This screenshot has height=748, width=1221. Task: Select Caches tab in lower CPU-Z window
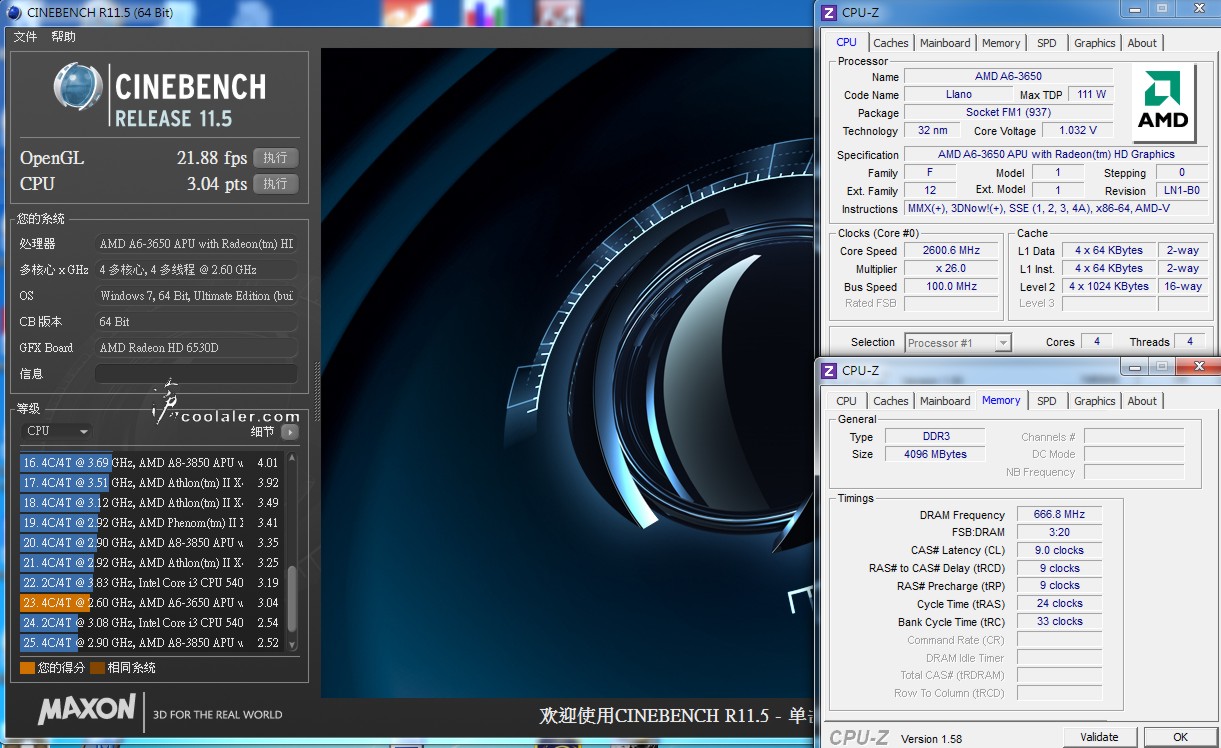891,401
